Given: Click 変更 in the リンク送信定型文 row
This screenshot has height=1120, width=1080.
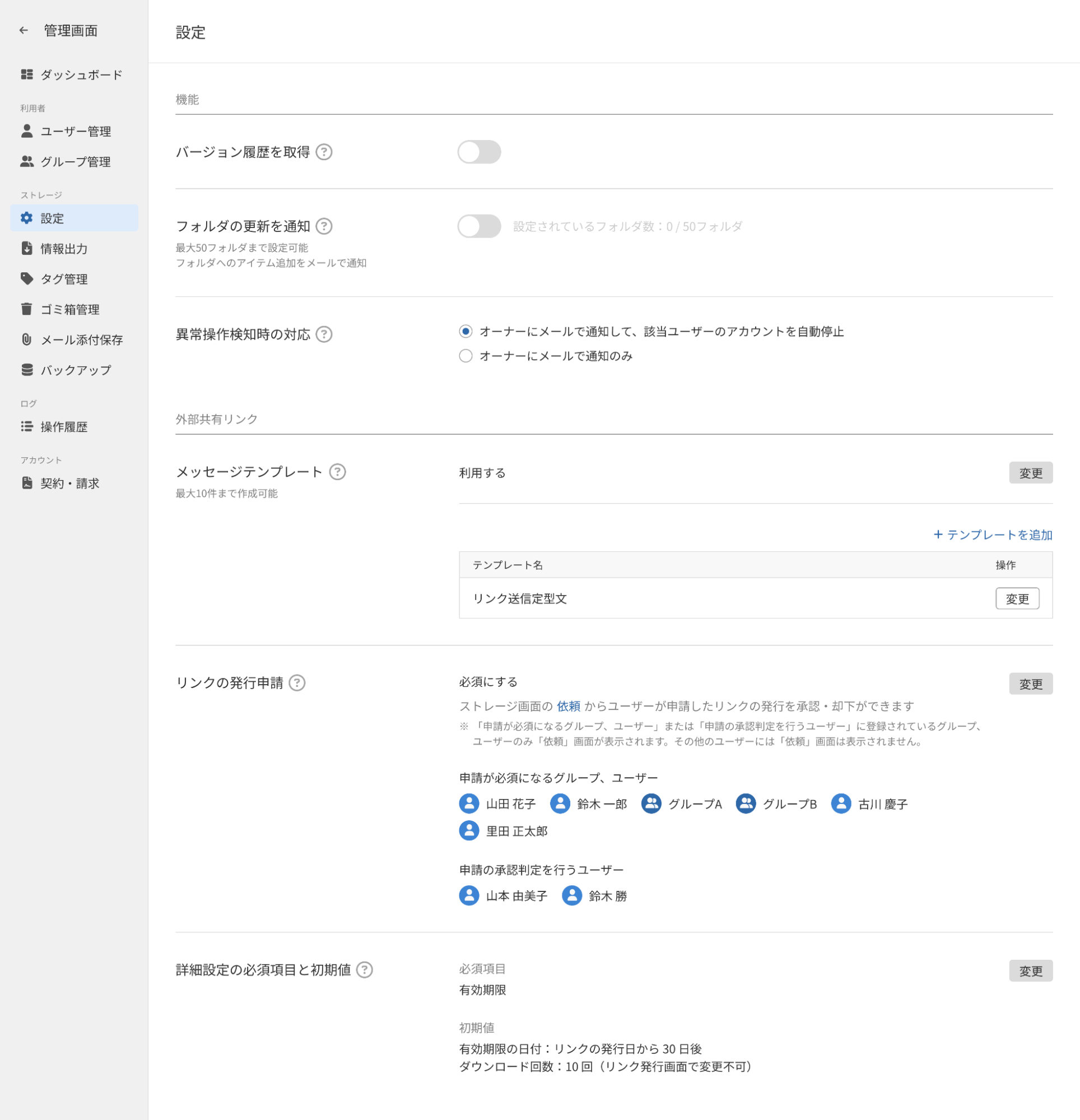Looking at the screenshot, I should tap(1017, 599).
